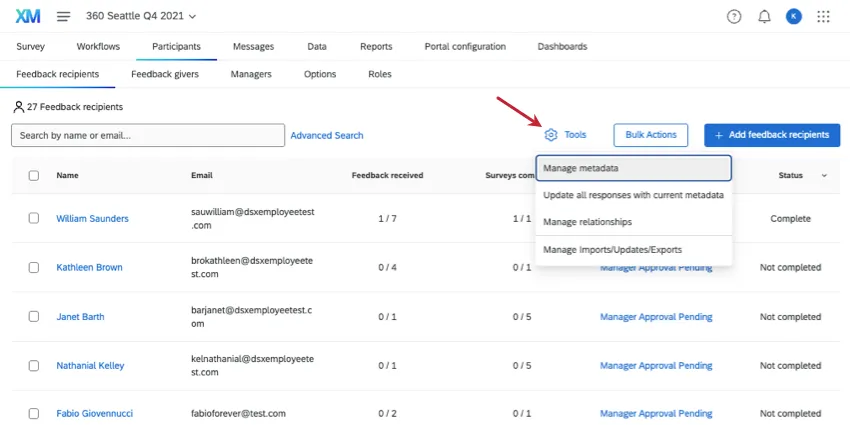Click Add feedback recipients button
This screenshot has height=425, width=850.
pos(772,135)
